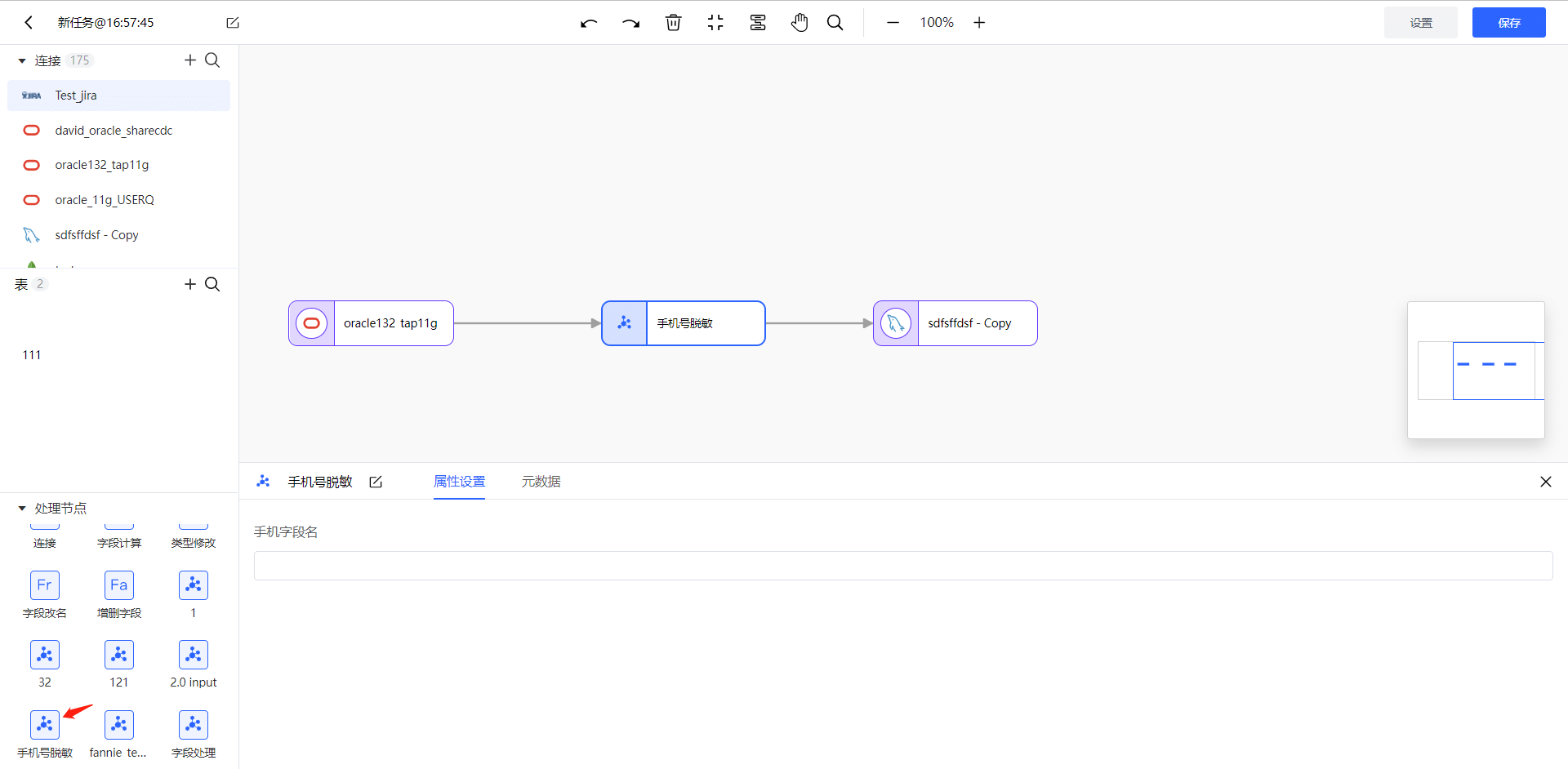The image size is (1568, 769).
Task: Select the 属性设置 tab
Action: pos(459,482)
